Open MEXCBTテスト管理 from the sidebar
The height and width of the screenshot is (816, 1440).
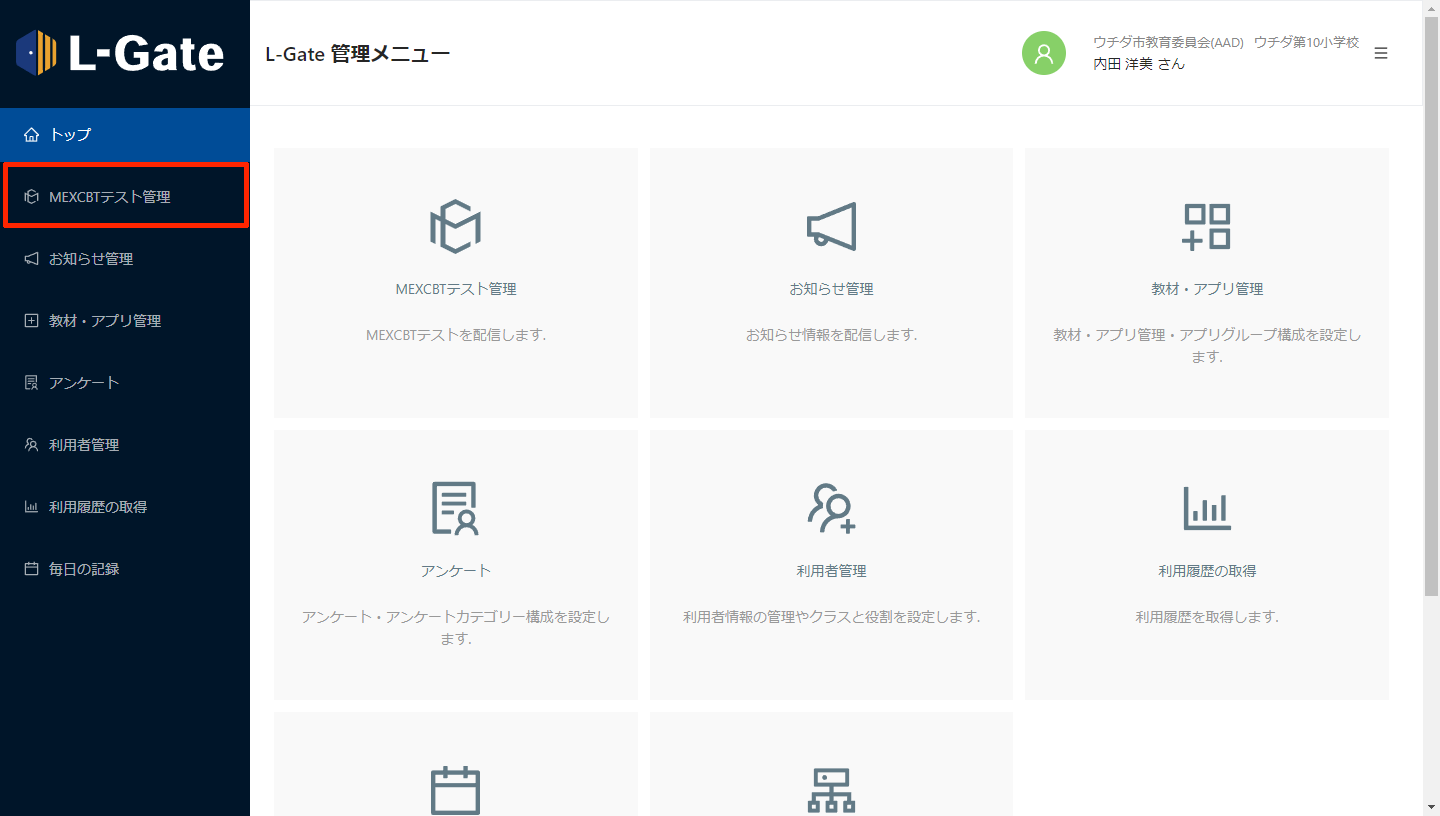point(125,197)
